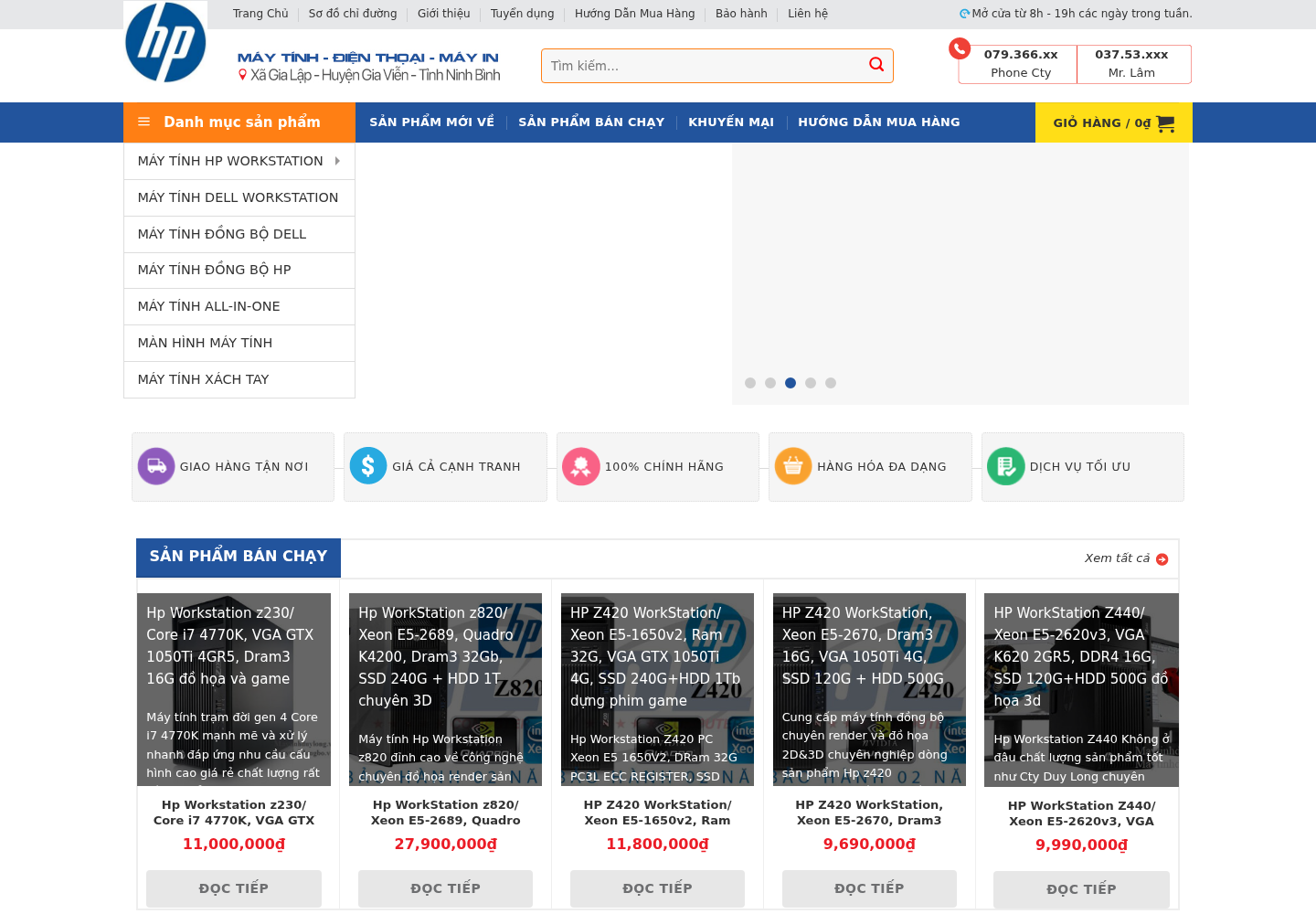The image size is (1316, 914).
Task: Click the pink award badge icon
Action: pyautogui.click(x=581, y=466)
